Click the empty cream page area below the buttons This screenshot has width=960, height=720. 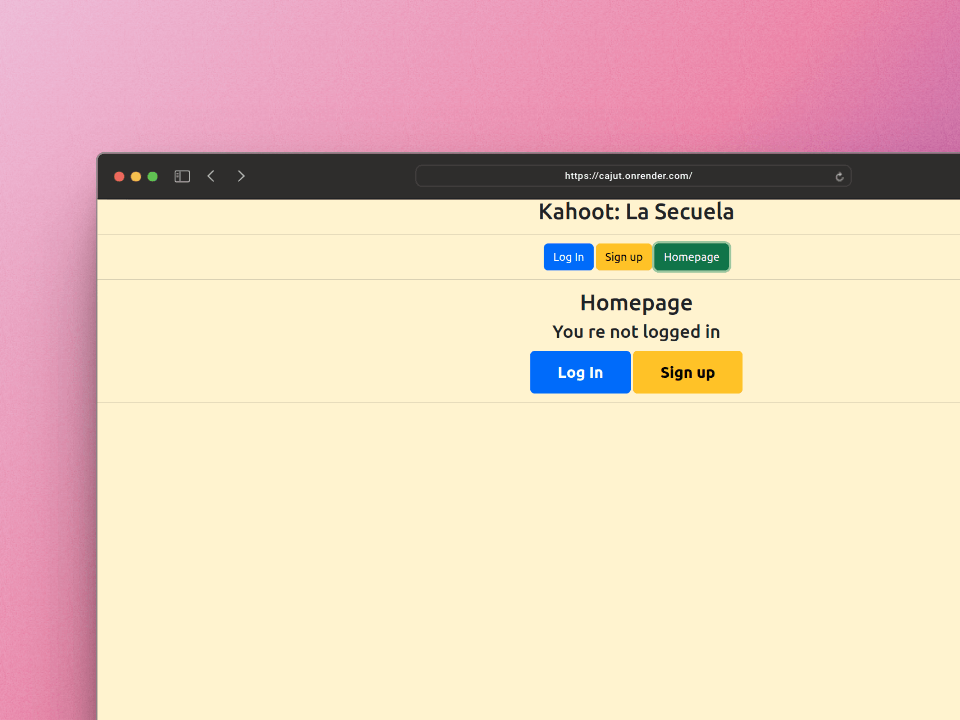[x=530, y=560]
